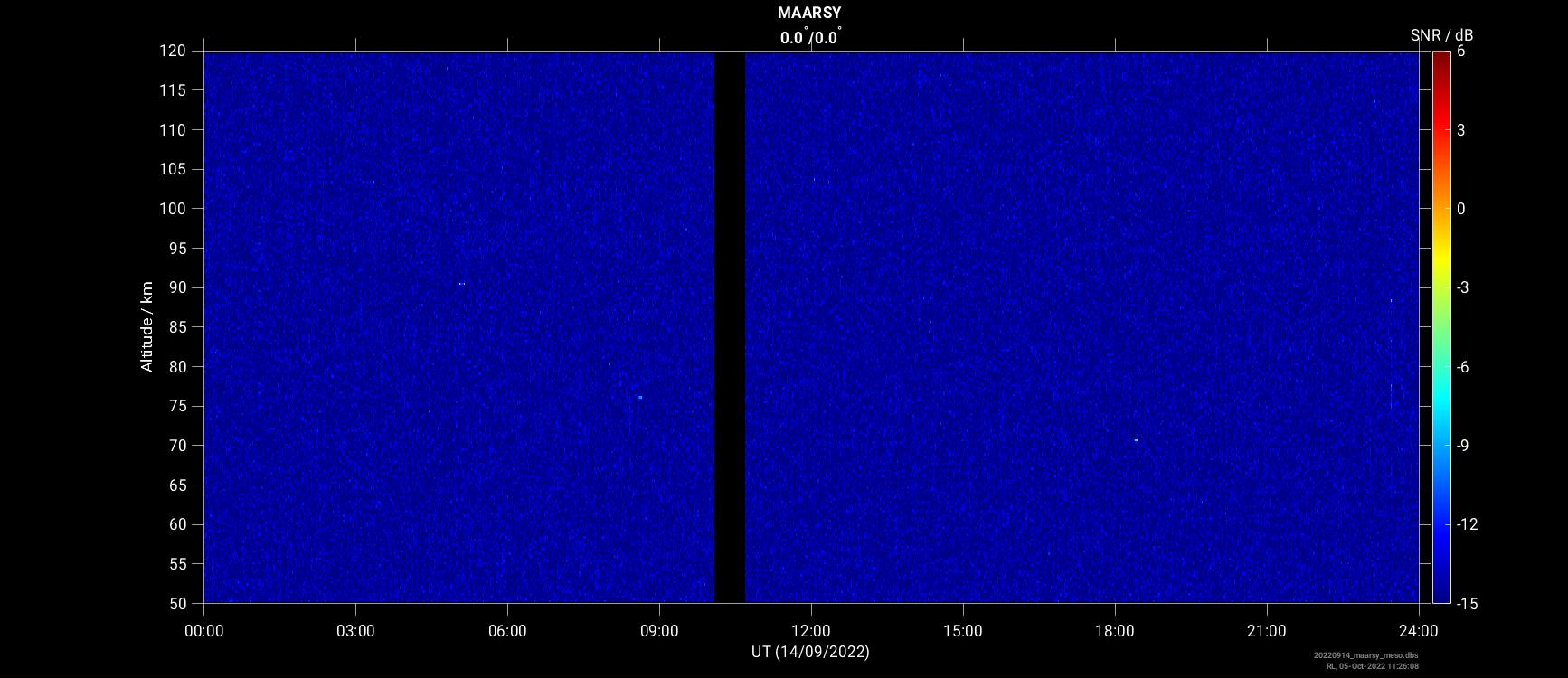Image resolution: width=1568 pixels, height=678 pixels.
Task: Click the 105 altitude tick label
Action: [175, 169]
